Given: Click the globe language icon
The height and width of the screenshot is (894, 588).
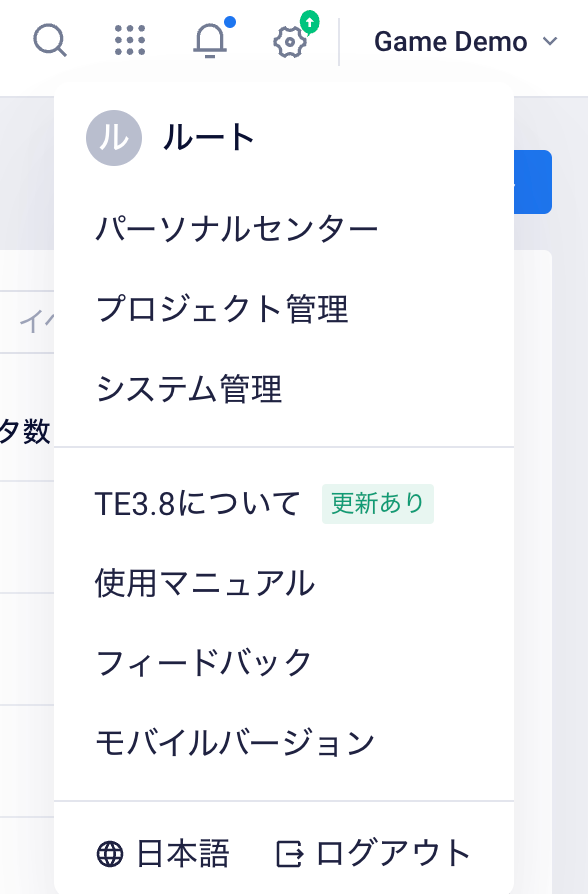Looking at the screenshot, I should 110,854.
